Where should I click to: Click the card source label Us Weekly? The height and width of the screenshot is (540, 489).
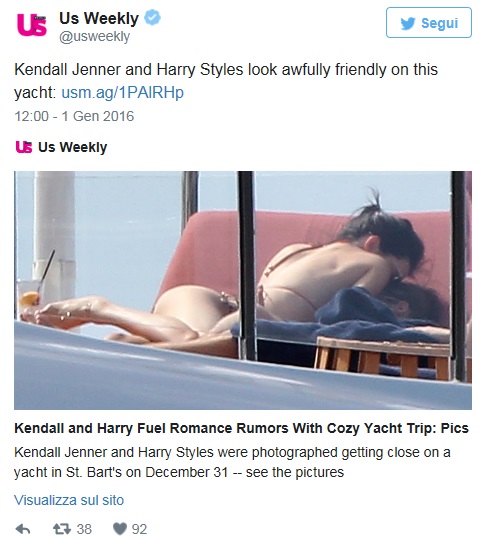[x=73, y=147]
